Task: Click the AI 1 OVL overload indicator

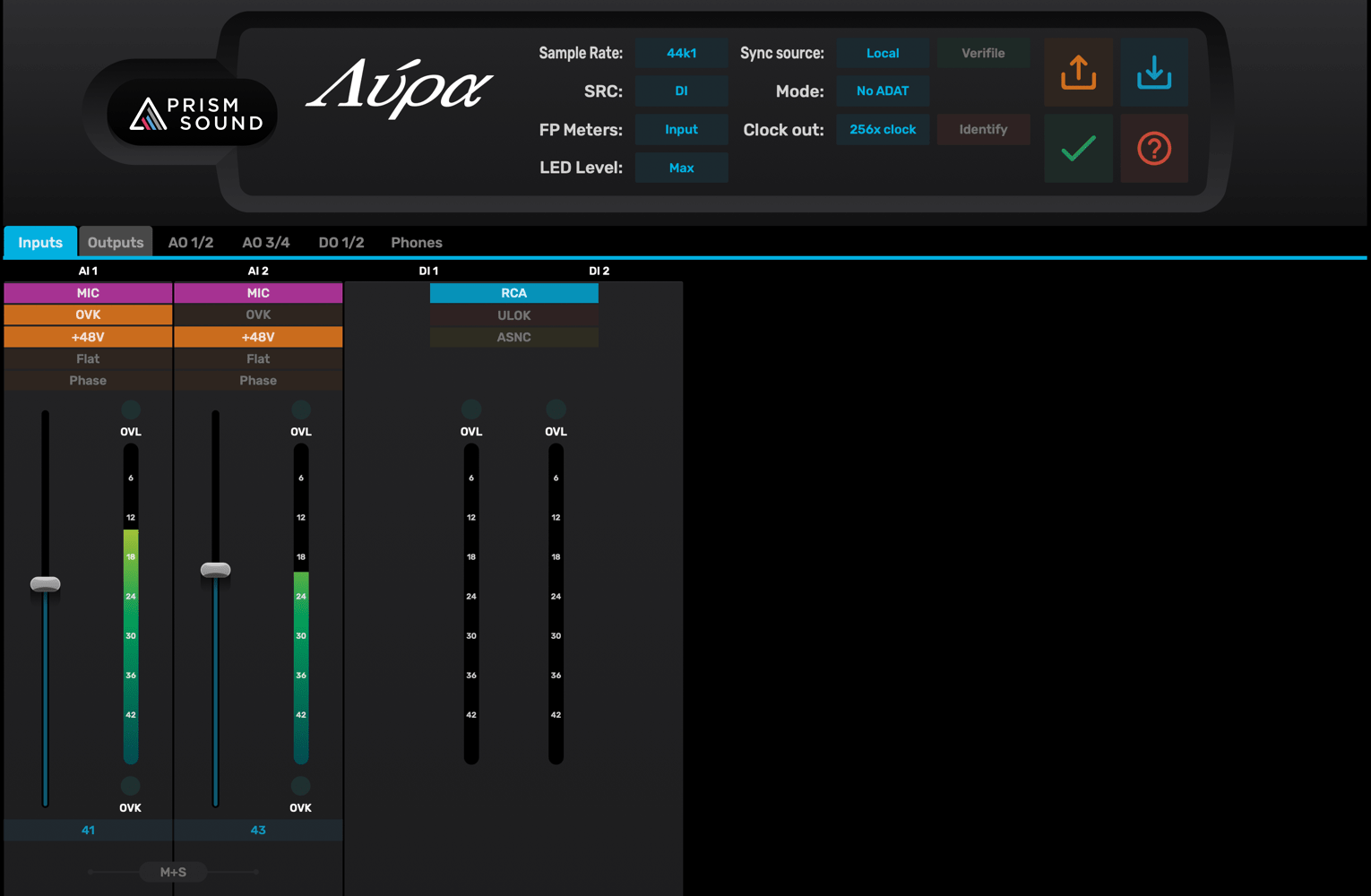Action: [x=131, y=410]
